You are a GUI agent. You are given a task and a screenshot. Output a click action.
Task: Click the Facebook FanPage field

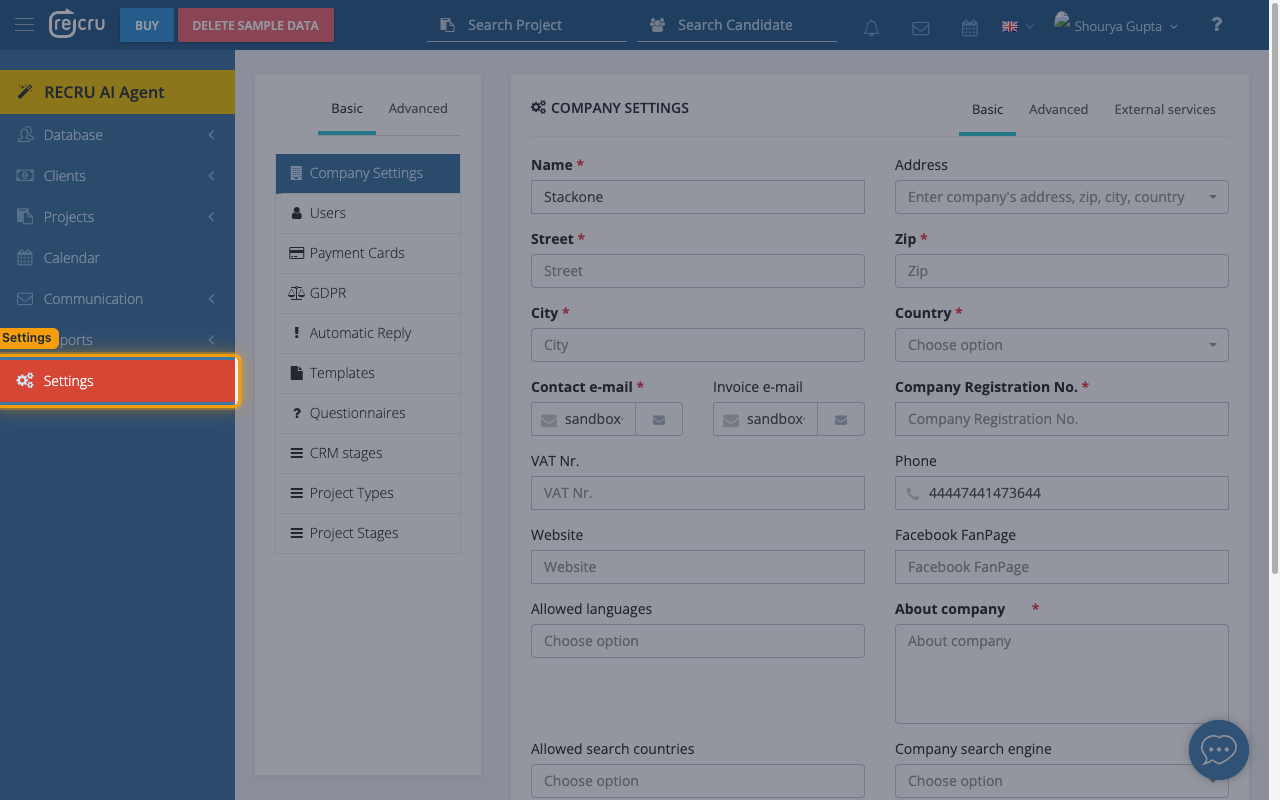[1062, 567]
